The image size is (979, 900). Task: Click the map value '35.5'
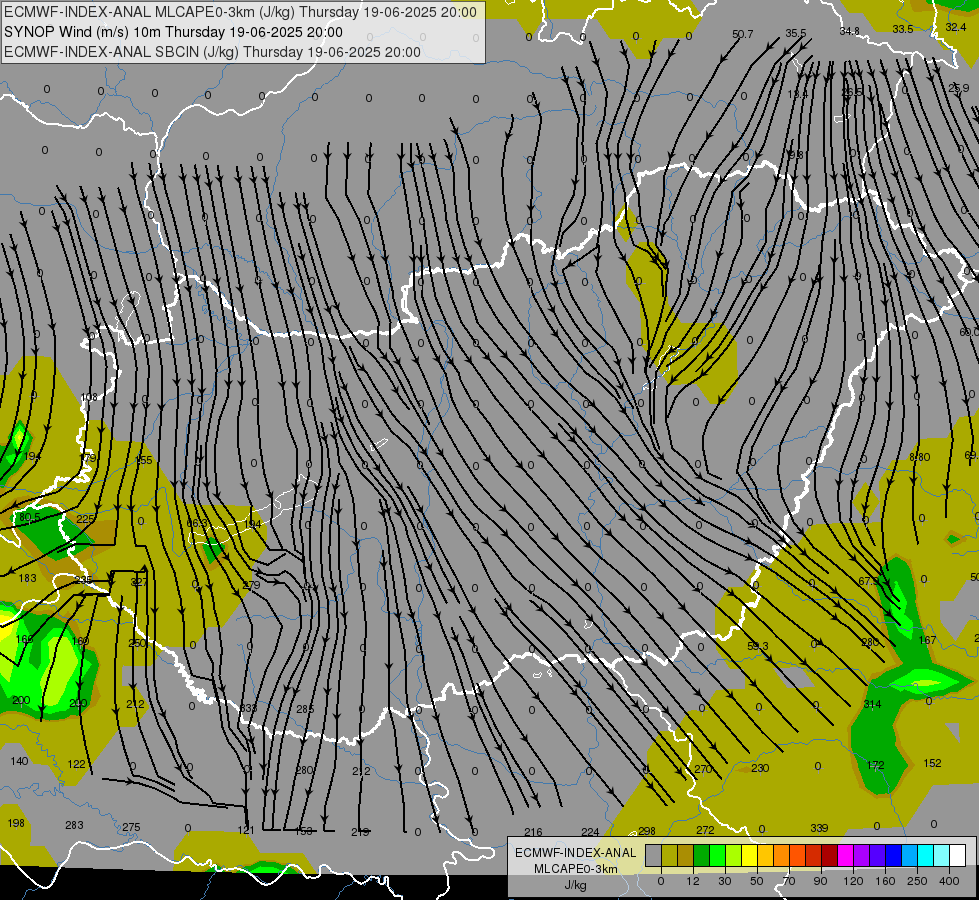coord(795,33)
